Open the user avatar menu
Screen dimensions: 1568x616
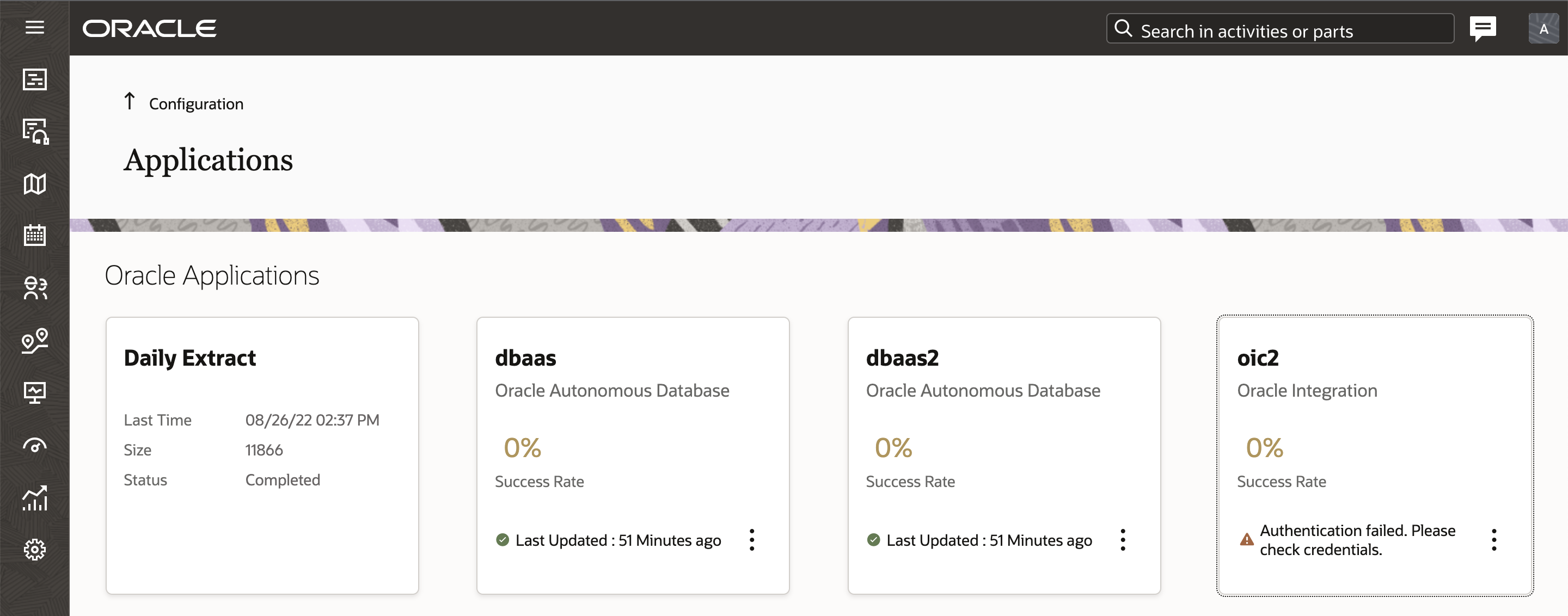tap(1543, 29)
